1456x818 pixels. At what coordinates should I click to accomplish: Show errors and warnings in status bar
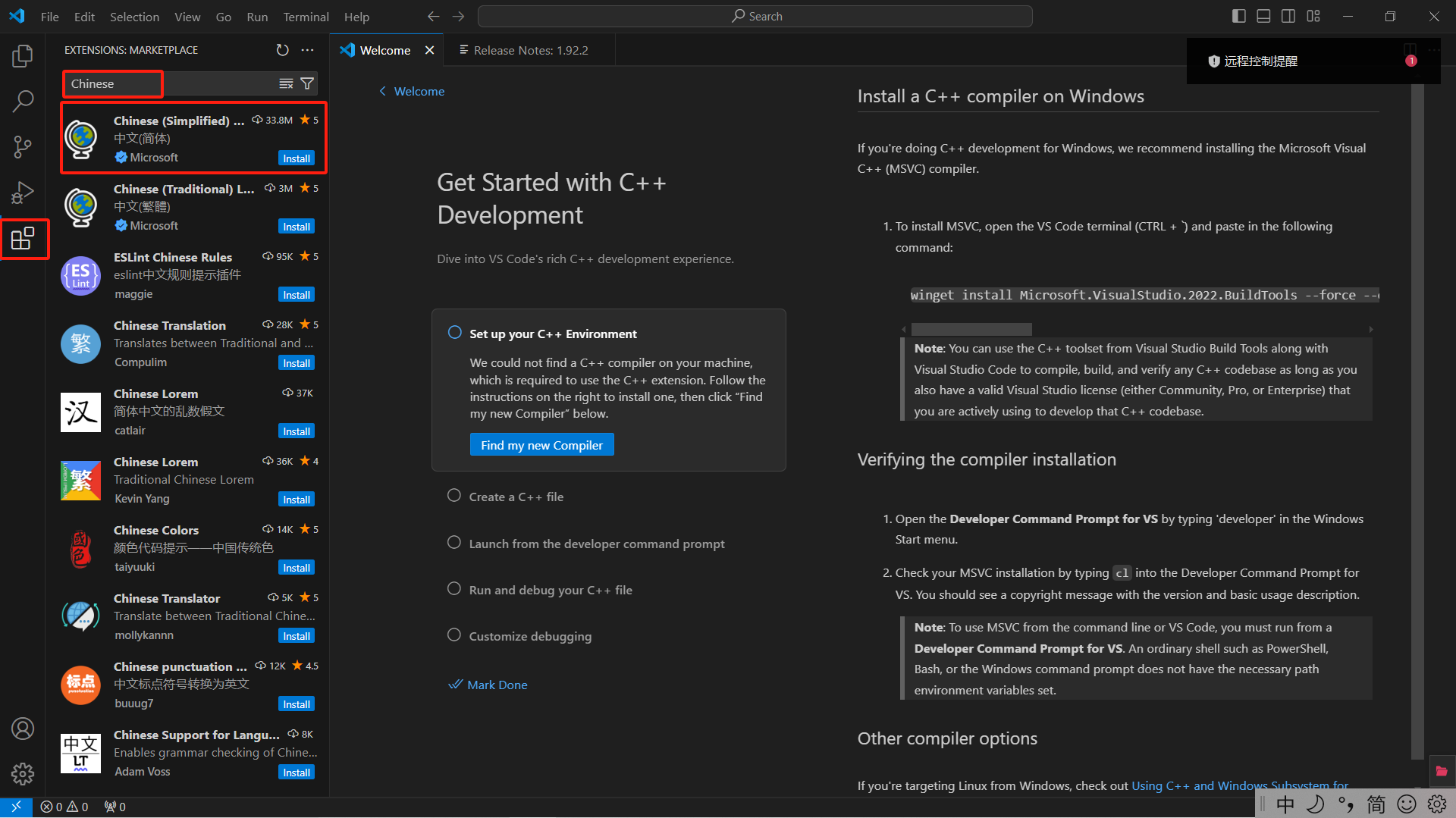click(64, 807)
